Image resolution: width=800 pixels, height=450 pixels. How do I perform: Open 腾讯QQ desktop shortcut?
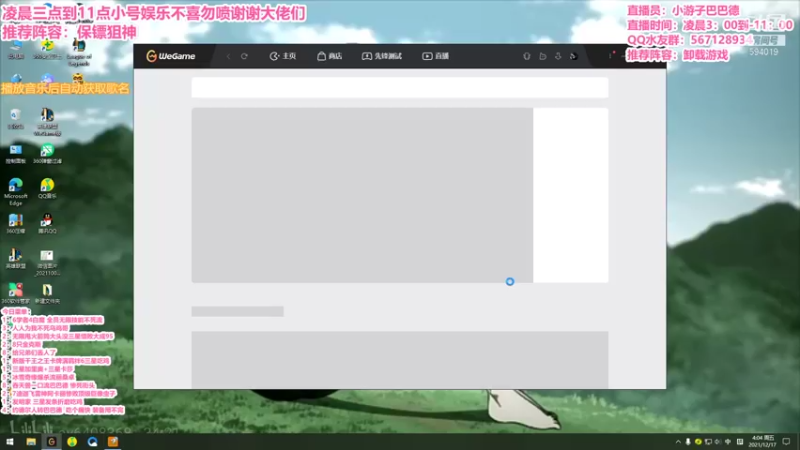(x=47, y=224)
